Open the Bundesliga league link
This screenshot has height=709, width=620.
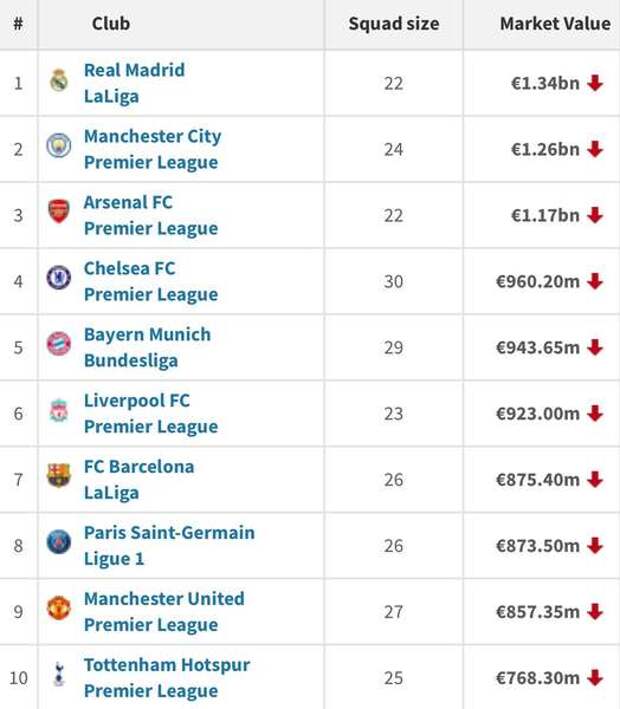pyautogui.click(x=131, y=361)
